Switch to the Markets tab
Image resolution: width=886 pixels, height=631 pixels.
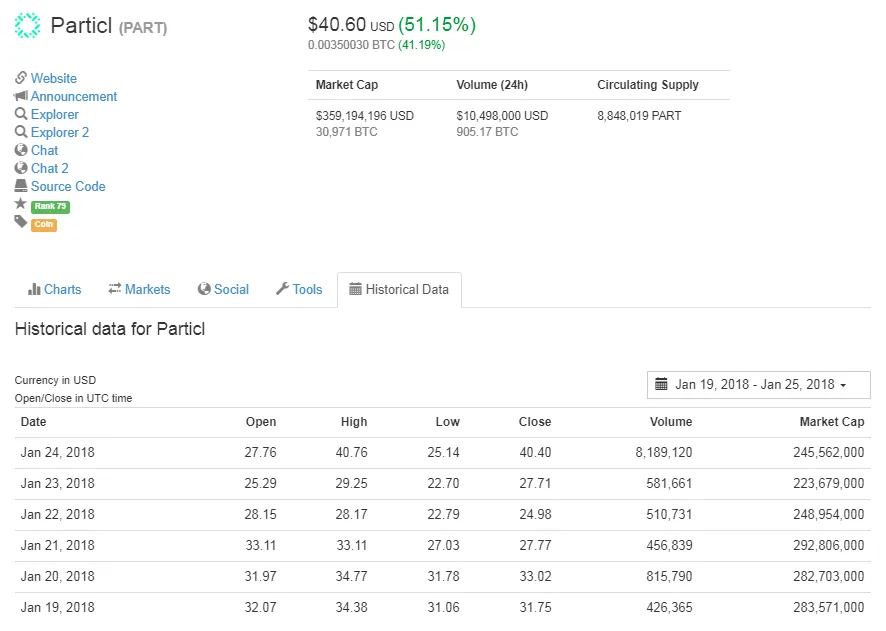[x=139, y=289]
